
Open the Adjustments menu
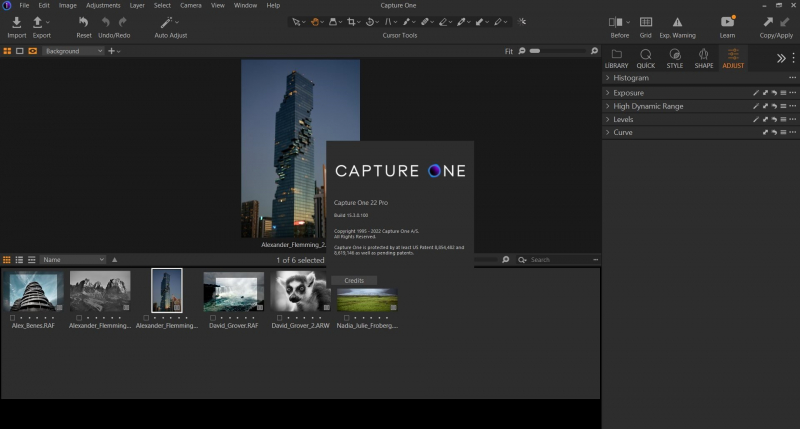click(x=102, y=5)
